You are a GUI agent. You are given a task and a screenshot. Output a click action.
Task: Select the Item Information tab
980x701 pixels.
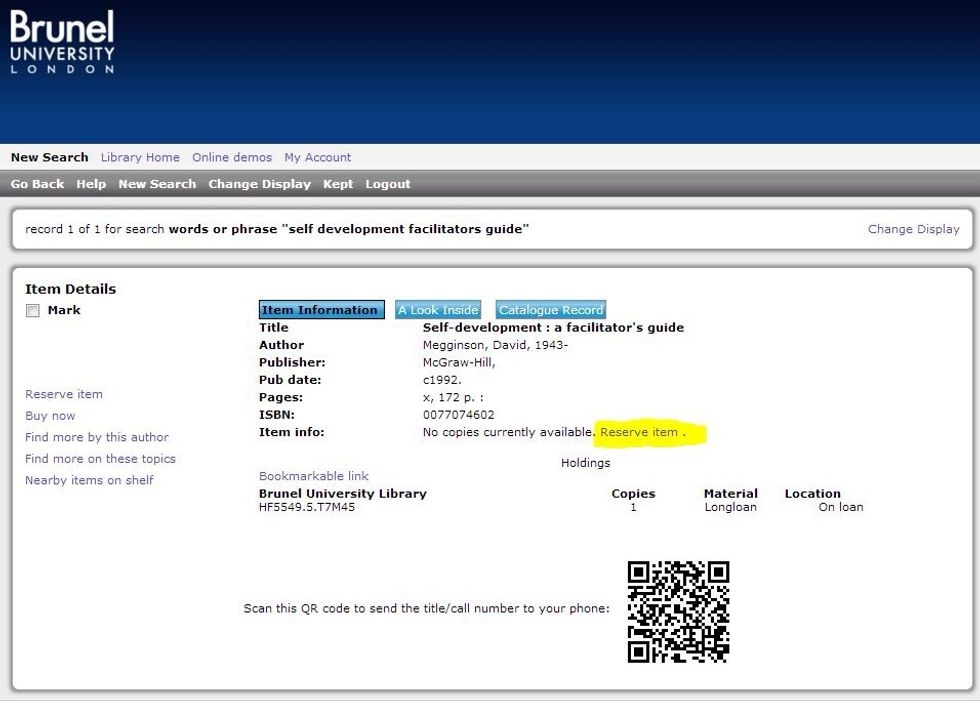point(321,310)
